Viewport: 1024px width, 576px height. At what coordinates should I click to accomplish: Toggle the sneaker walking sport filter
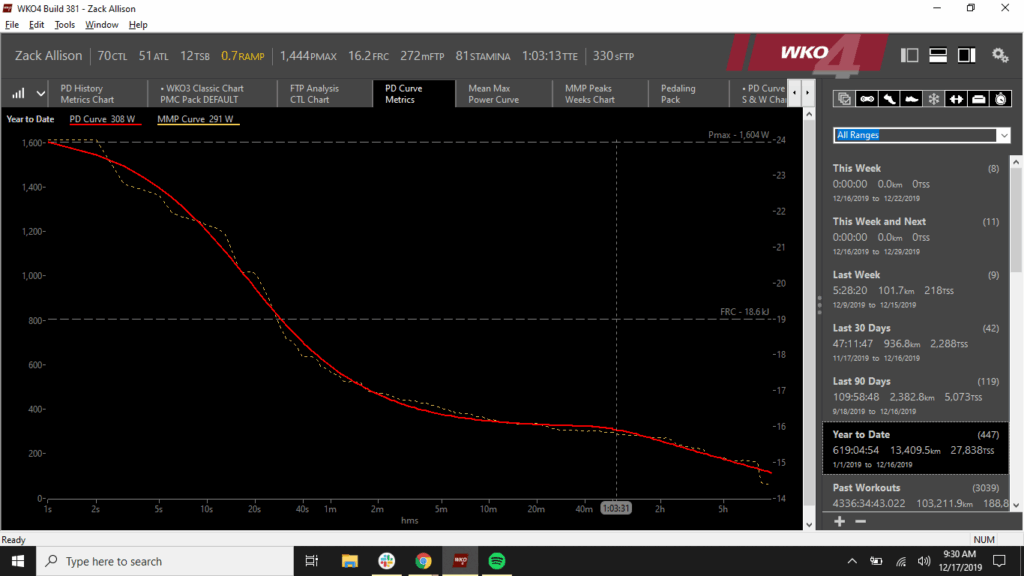tap(911, 99)
